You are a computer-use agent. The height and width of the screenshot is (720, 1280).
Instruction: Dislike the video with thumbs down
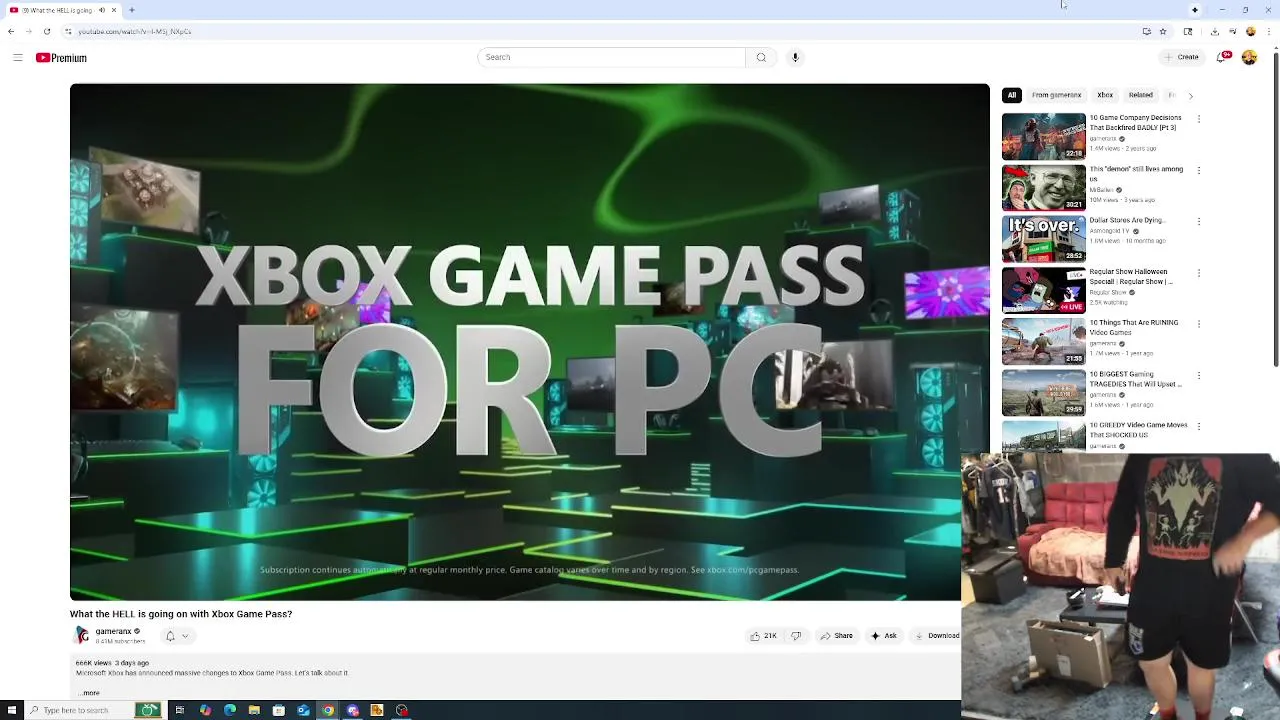(796, 636)
